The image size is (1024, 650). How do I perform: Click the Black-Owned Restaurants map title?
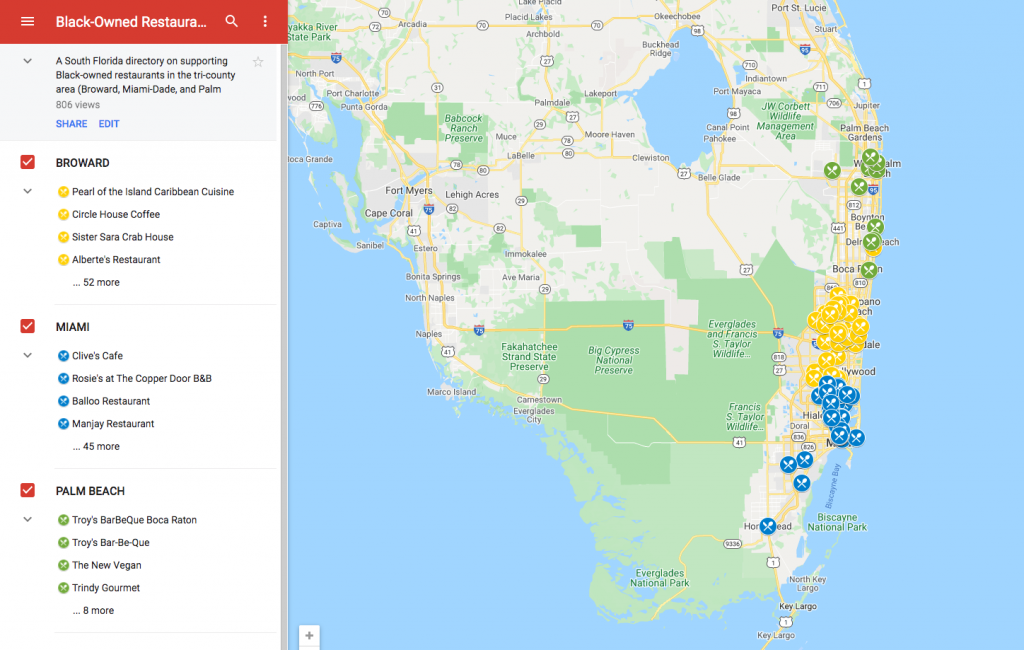coord(131,22)
